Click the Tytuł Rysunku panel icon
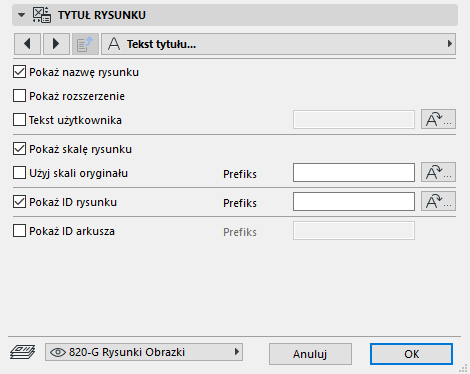 click(x=42, y=15)
